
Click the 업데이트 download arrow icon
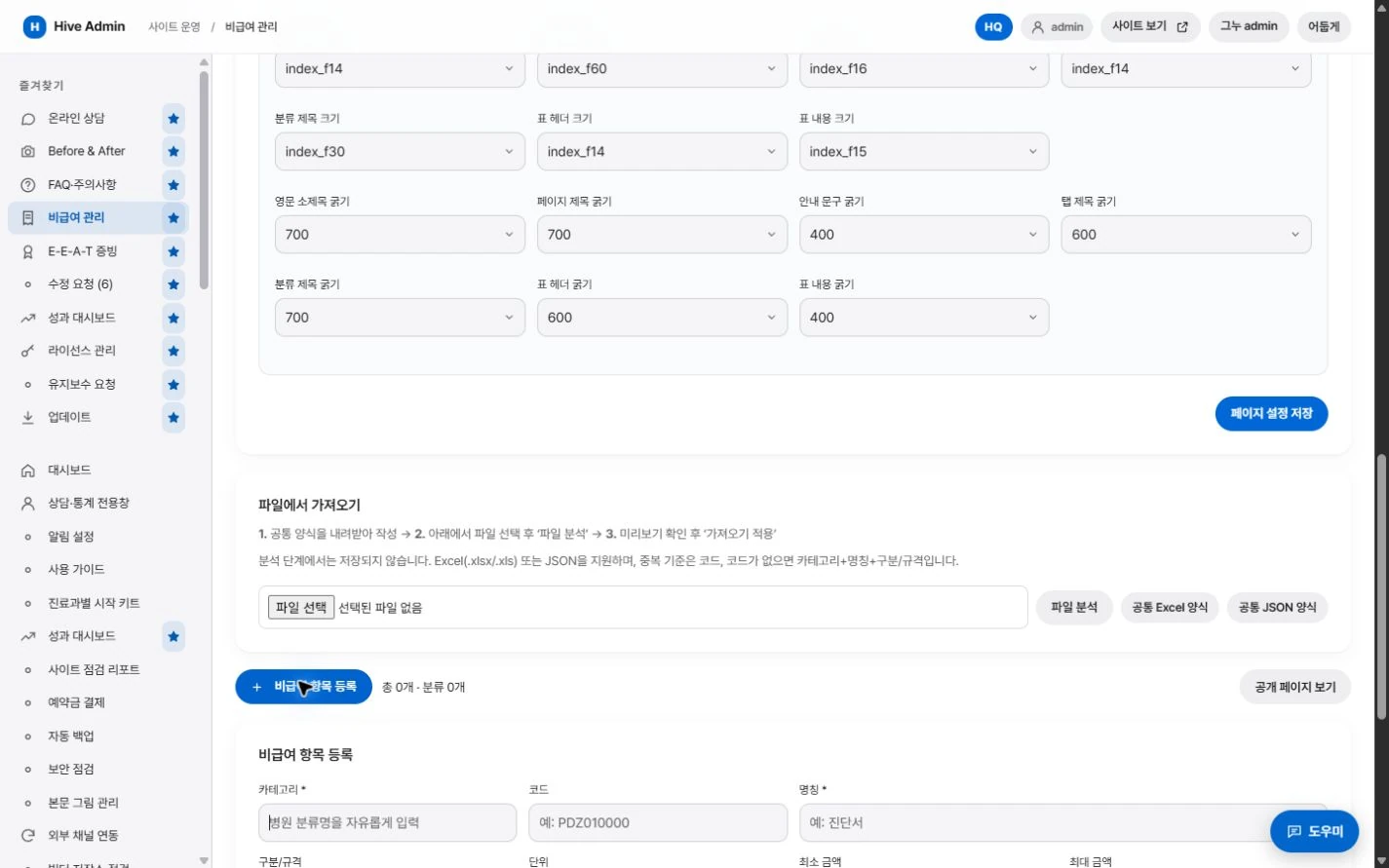[28, 418]
